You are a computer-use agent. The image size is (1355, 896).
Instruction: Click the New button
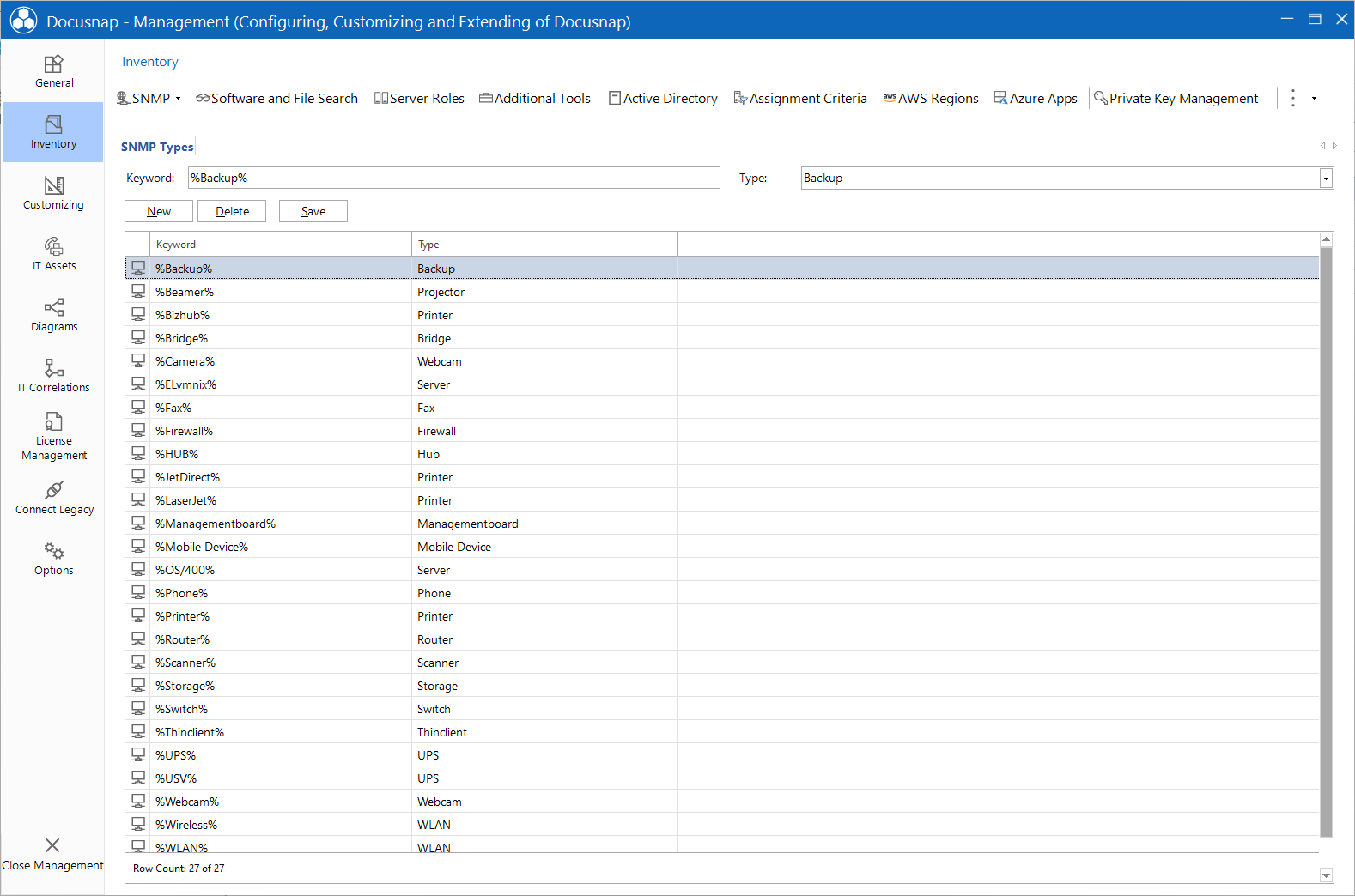tap(159, 211)
